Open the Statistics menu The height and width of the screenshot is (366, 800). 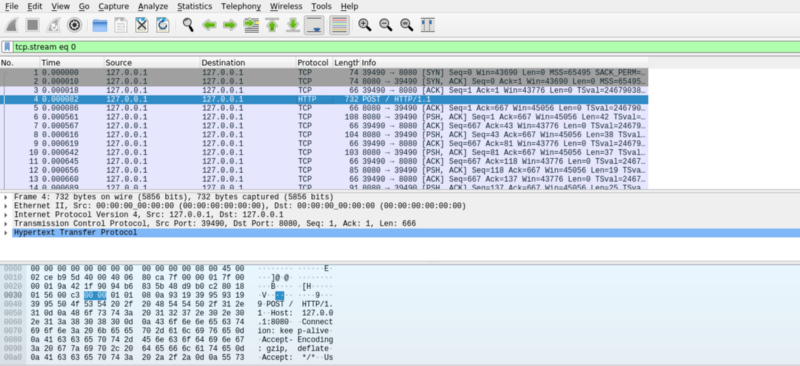tap(195, 7)
